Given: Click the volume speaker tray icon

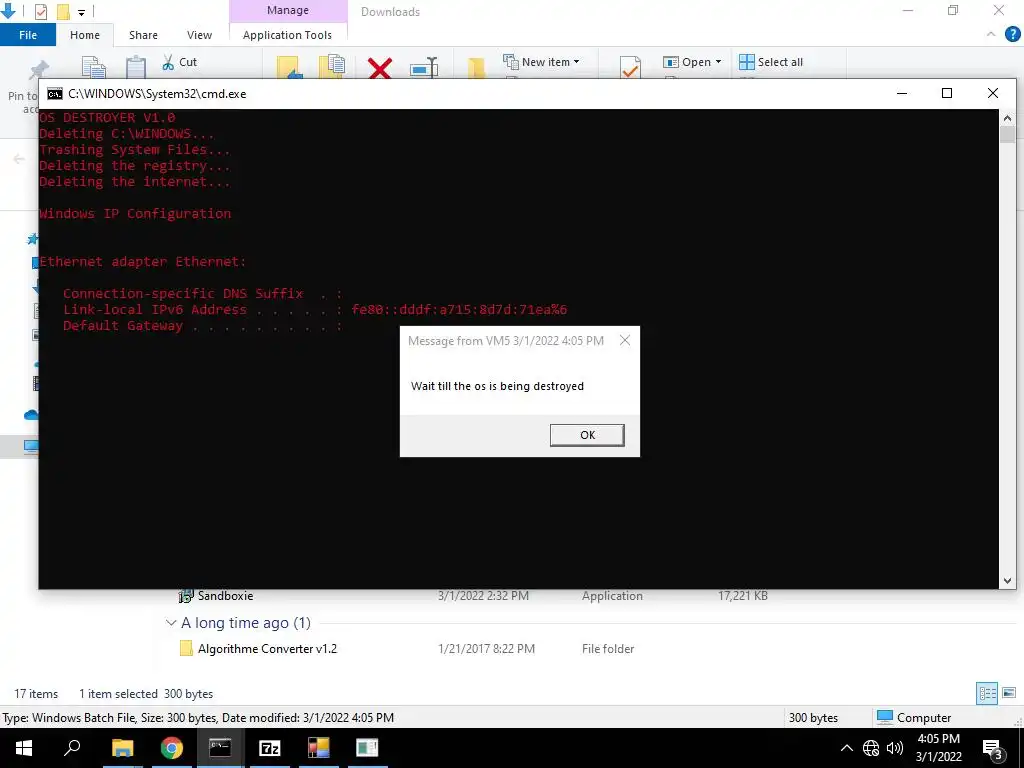Looking at the screenshot, I should tap(894, 748).
